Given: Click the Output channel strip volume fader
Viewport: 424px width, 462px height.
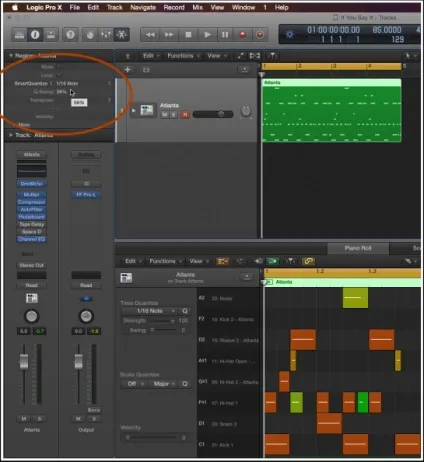Looking at the screenshot, I should [78, 361].
